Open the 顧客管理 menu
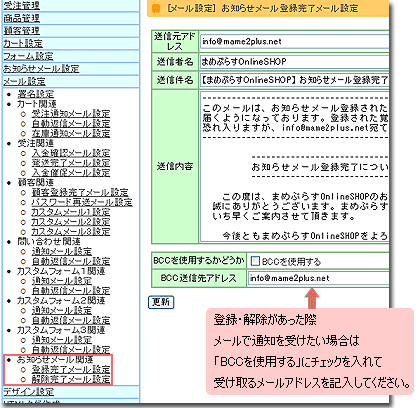Screen dimensions: 420x408 (21, 31)
